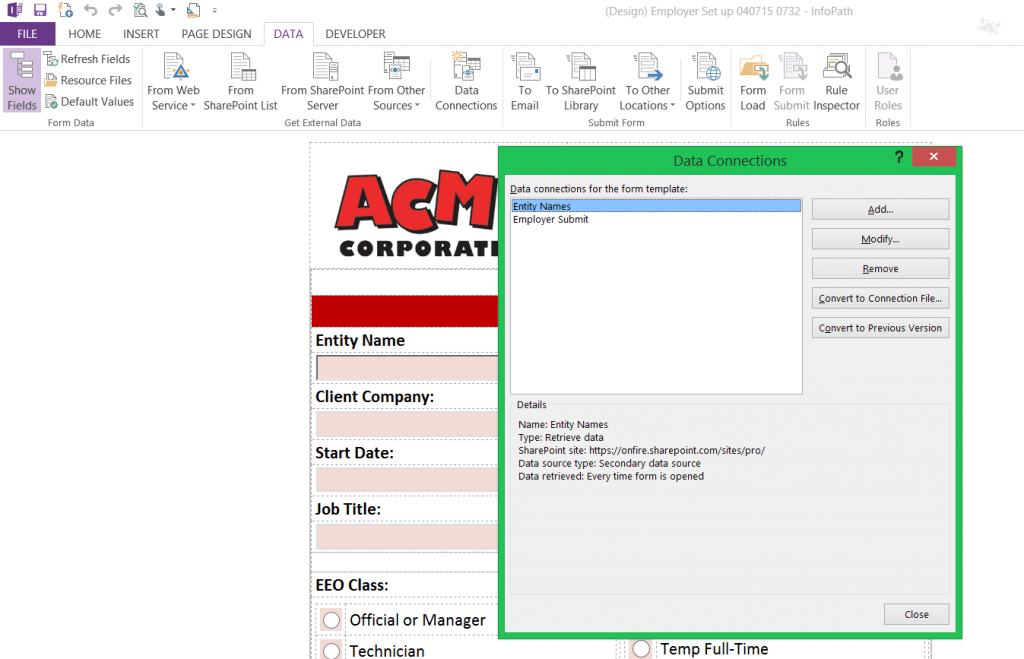Add submit To SharePoint Library
The width and height of the screenshot is (1024, 659).
tap(581, 82)
